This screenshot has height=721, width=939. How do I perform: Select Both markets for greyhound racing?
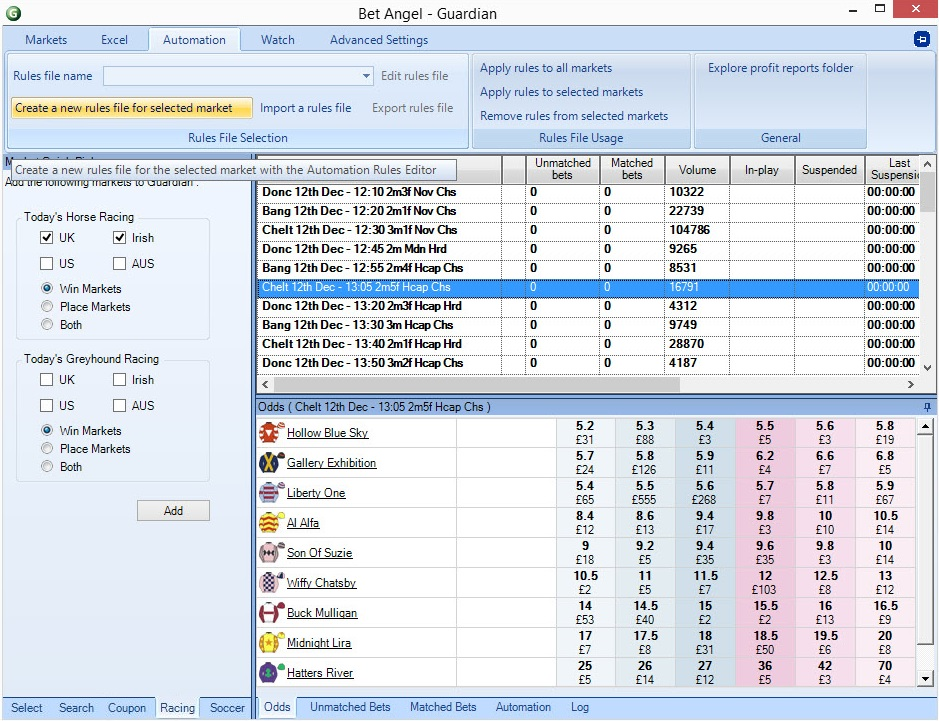click(47, 466)
